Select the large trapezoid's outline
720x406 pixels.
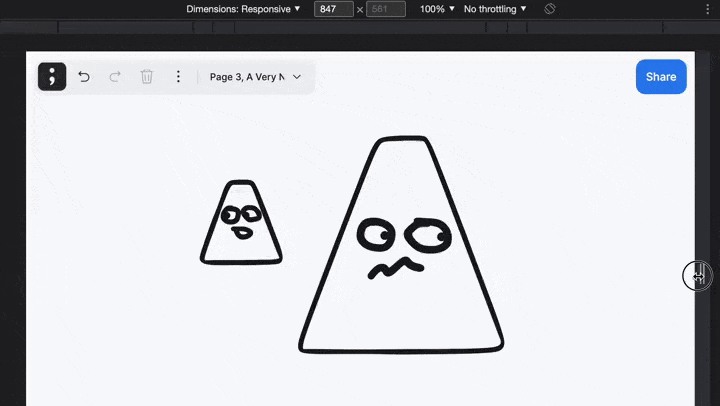tap(400, 350)
